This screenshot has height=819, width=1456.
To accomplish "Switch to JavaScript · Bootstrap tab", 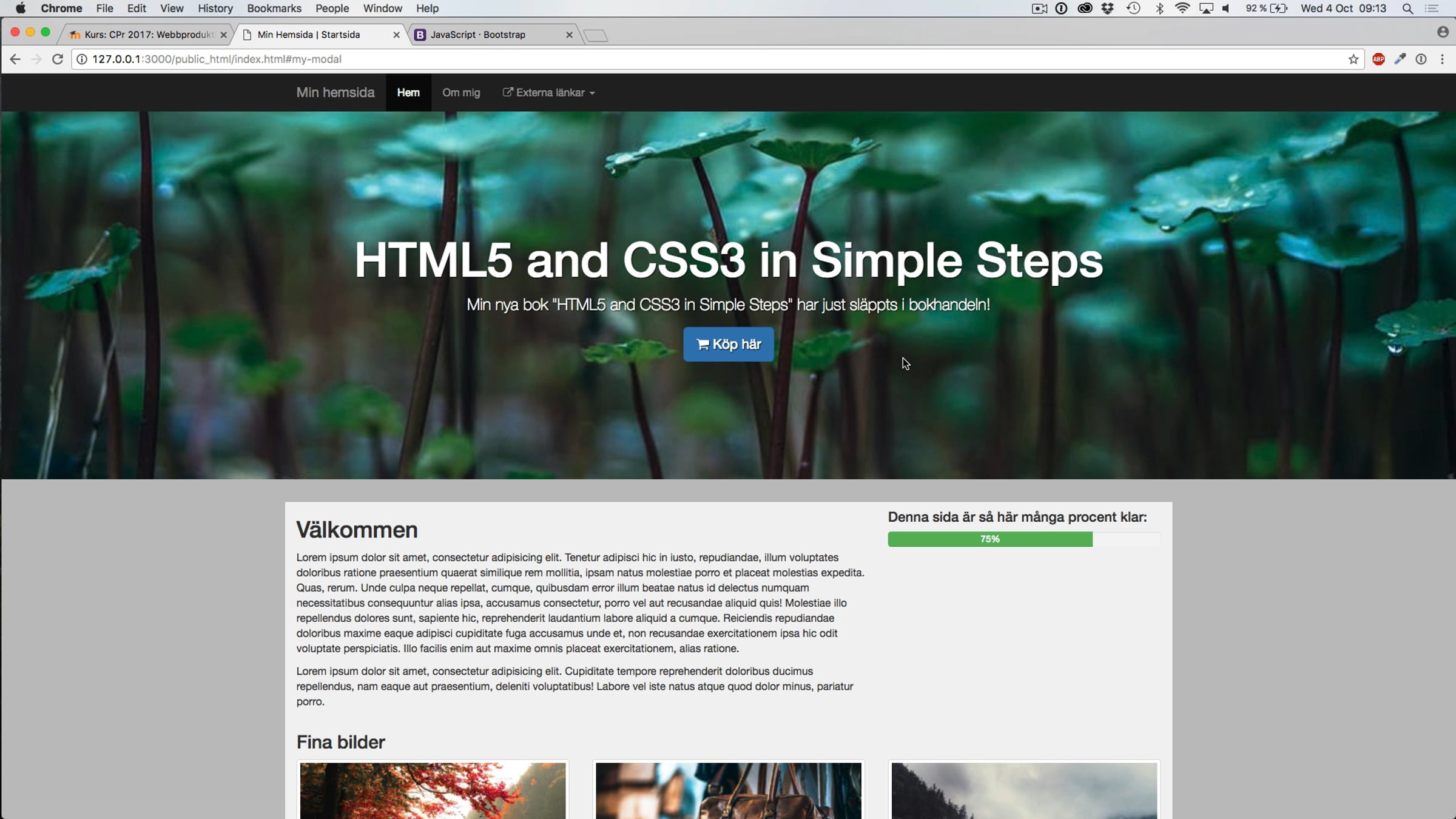I will point(477,35).
